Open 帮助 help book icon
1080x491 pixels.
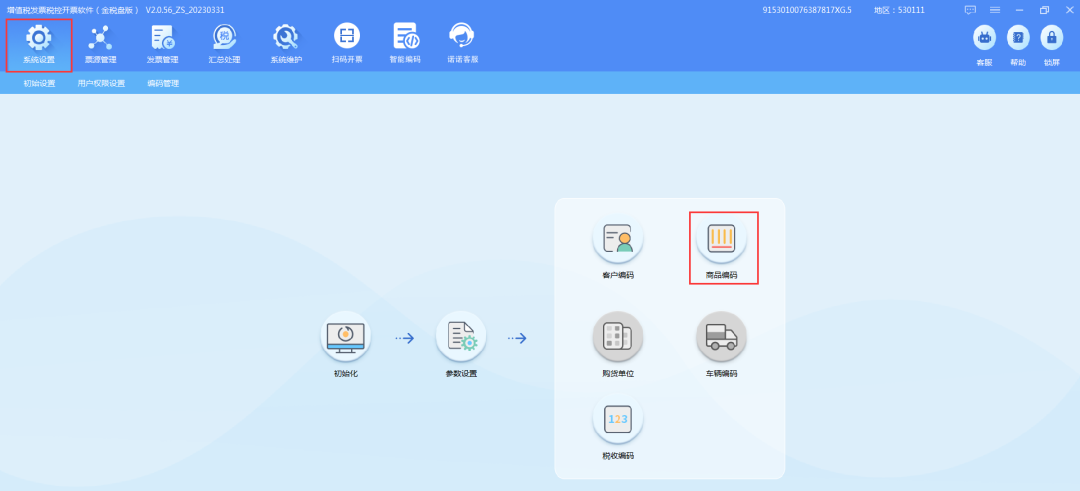[1018, 38]
